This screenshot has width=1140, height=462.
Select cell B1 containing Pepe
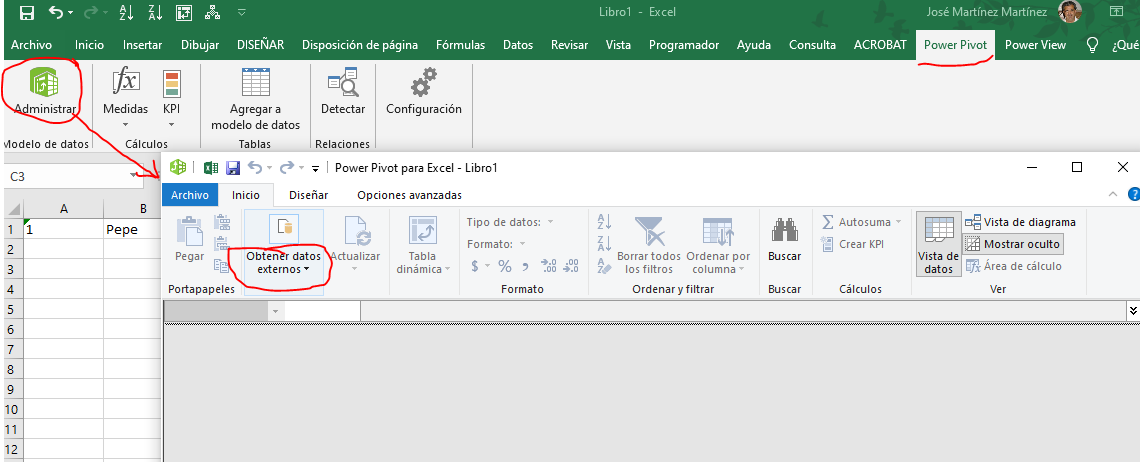click(132, 229)
